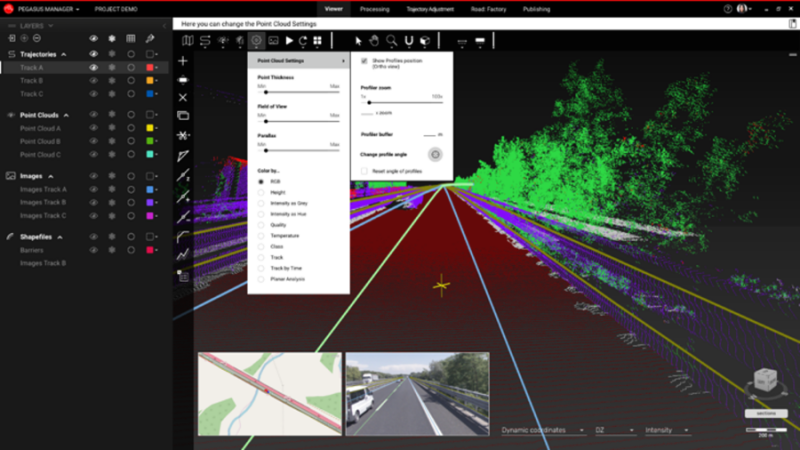
Task: Click the magnifier zoom tool
Action: coord(392,41)
